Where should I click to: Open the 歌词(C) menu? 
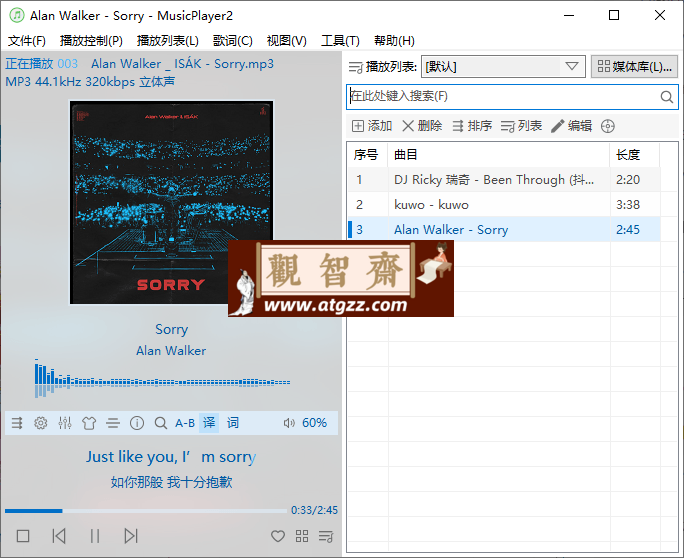click(x=233, y=41)
